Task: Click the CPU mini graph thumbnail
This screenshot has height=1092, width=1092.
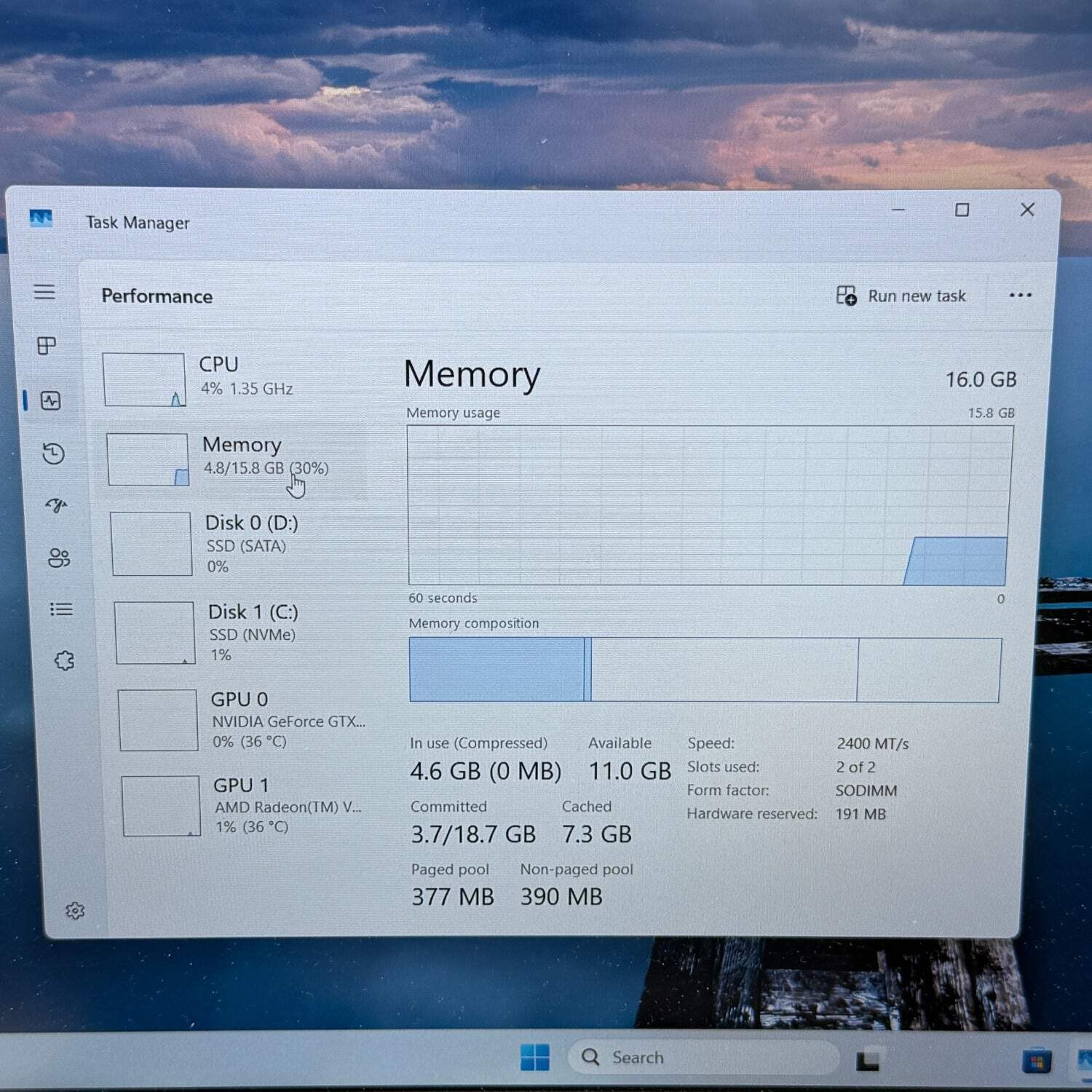Action: [x=144, y=379]
